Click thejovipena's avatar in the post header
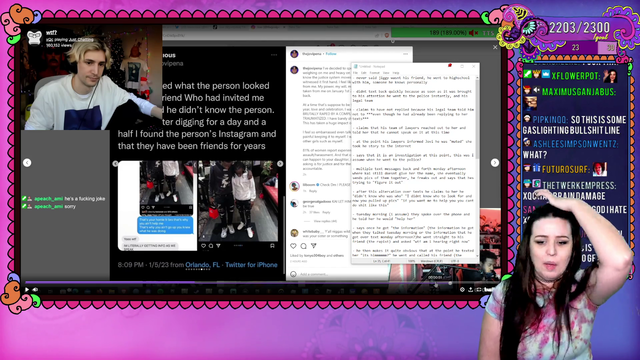 pyautogui.click(x=294, y=54)
